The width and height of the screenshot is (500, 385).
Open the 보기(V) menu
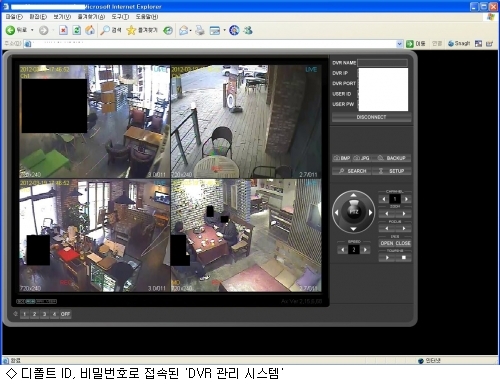point(62,17)
